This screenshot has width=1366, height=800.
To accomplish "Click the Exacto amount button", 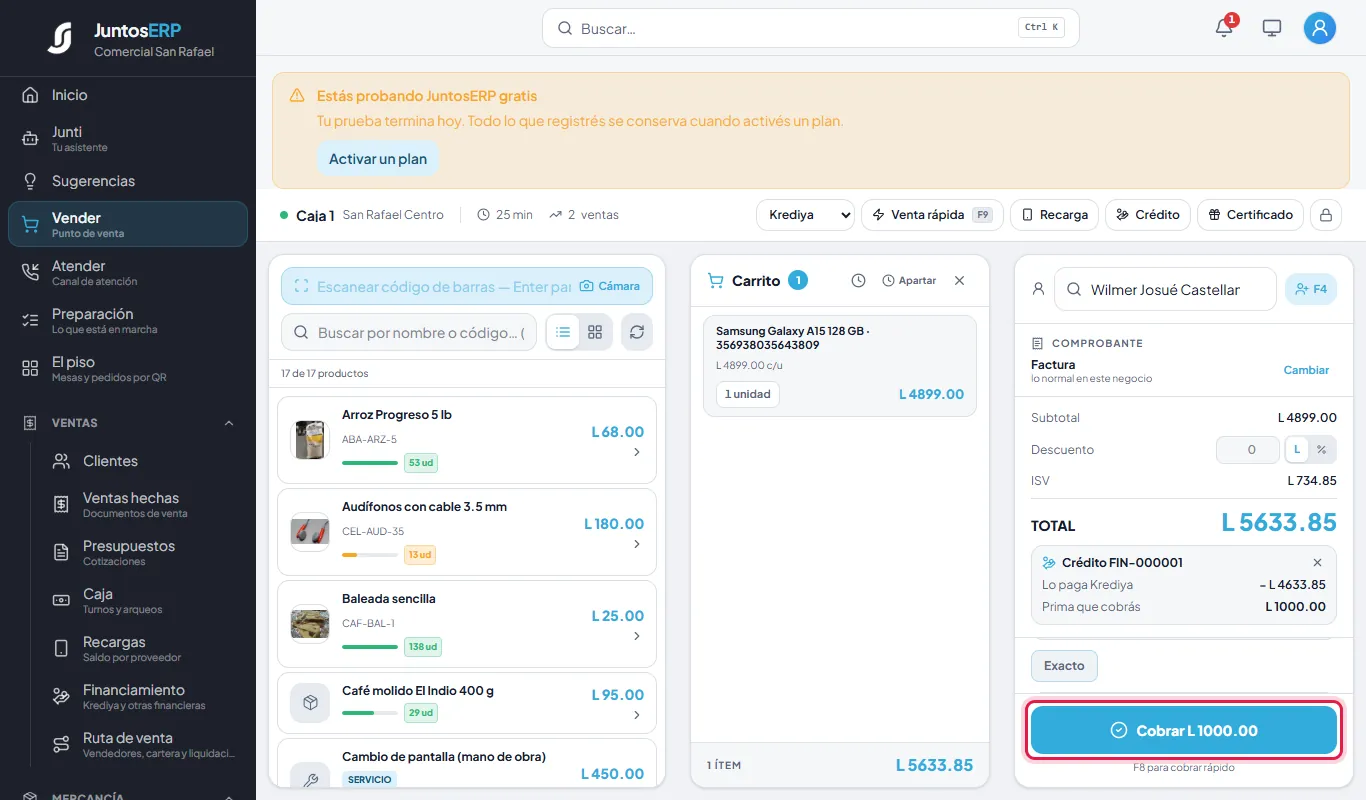I will click(1064, 666).
